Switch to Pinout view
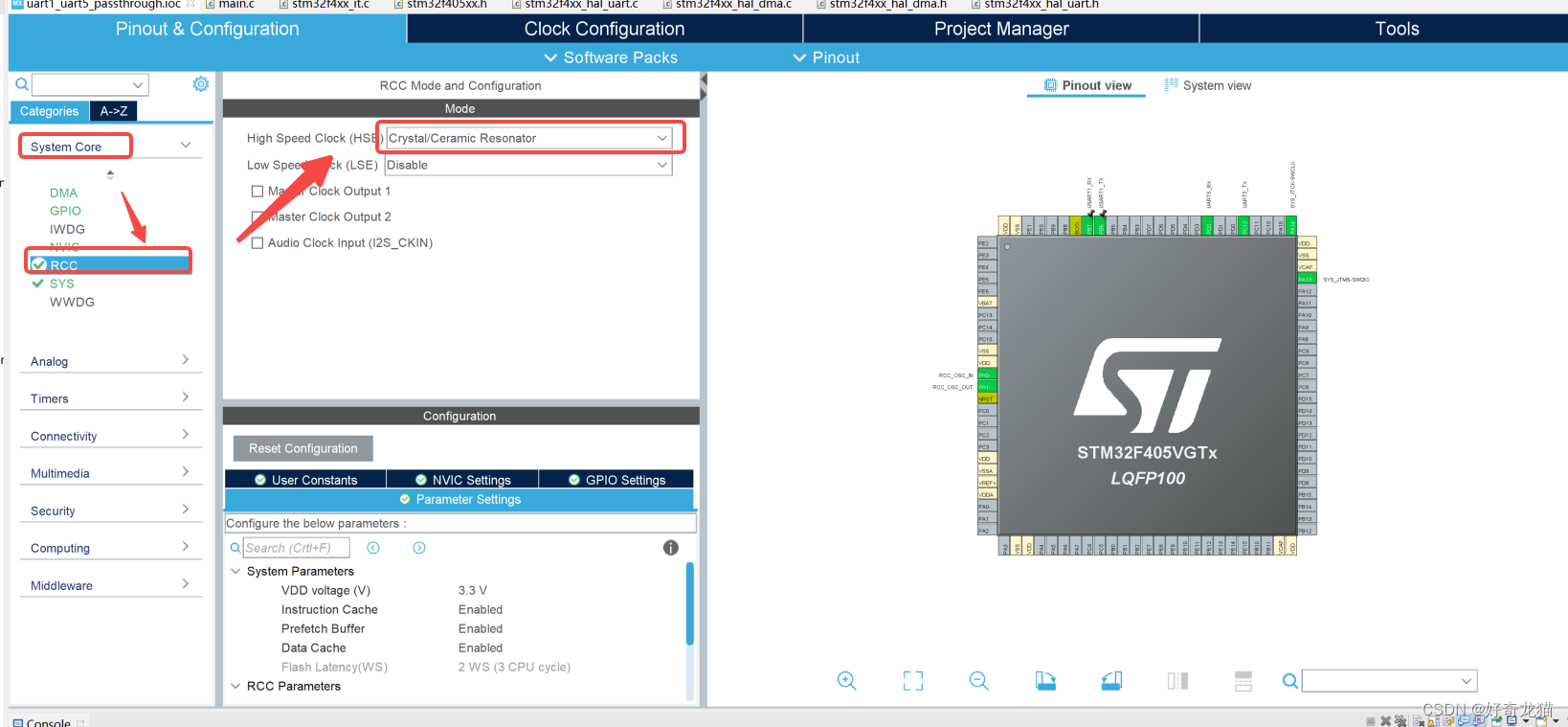This screenshot has width=1568, height=727. 1086,85
